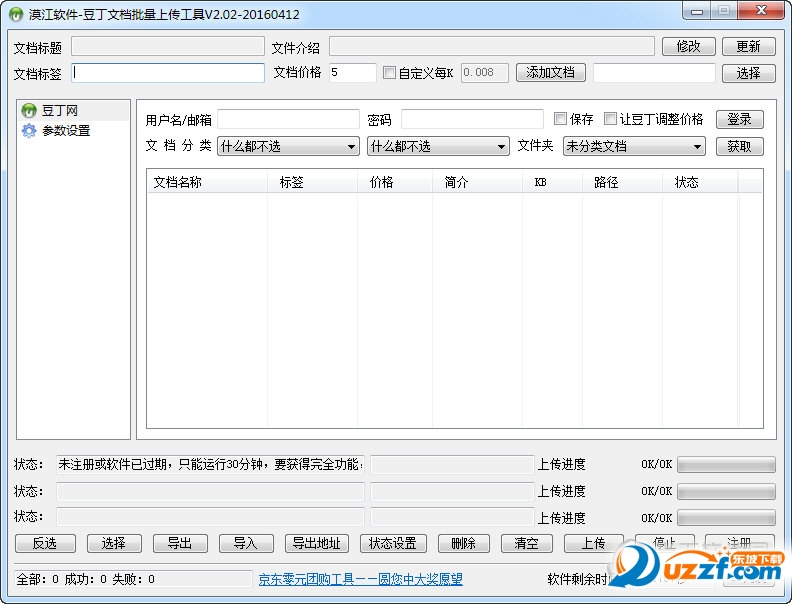Click the 状态 column header
Screen dimensions: 792x604
[700, 182]
